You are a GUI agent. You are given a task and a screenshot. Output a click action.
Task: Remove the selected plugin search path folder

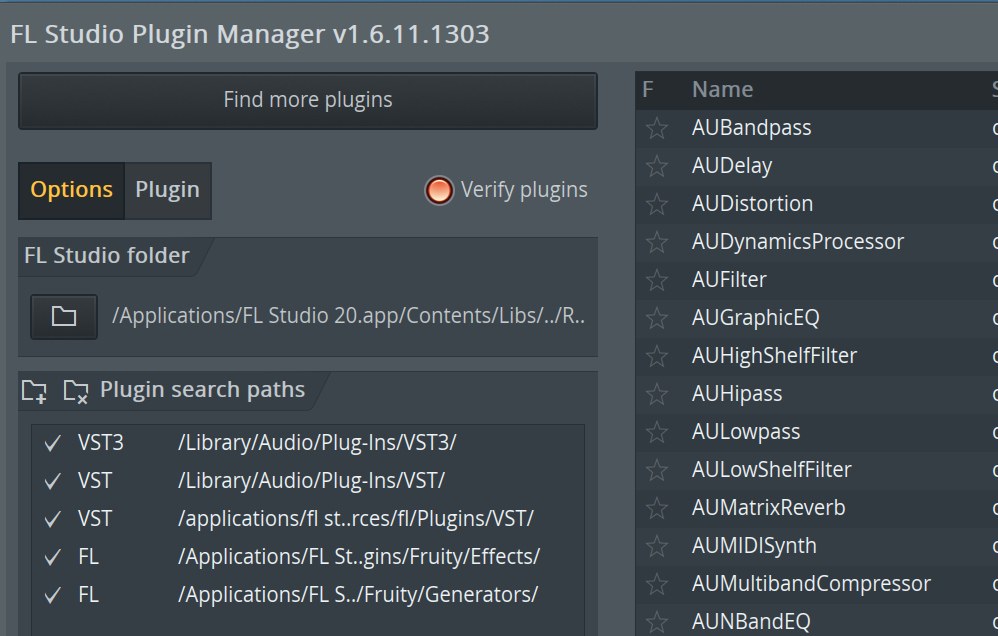pos(76,391)
